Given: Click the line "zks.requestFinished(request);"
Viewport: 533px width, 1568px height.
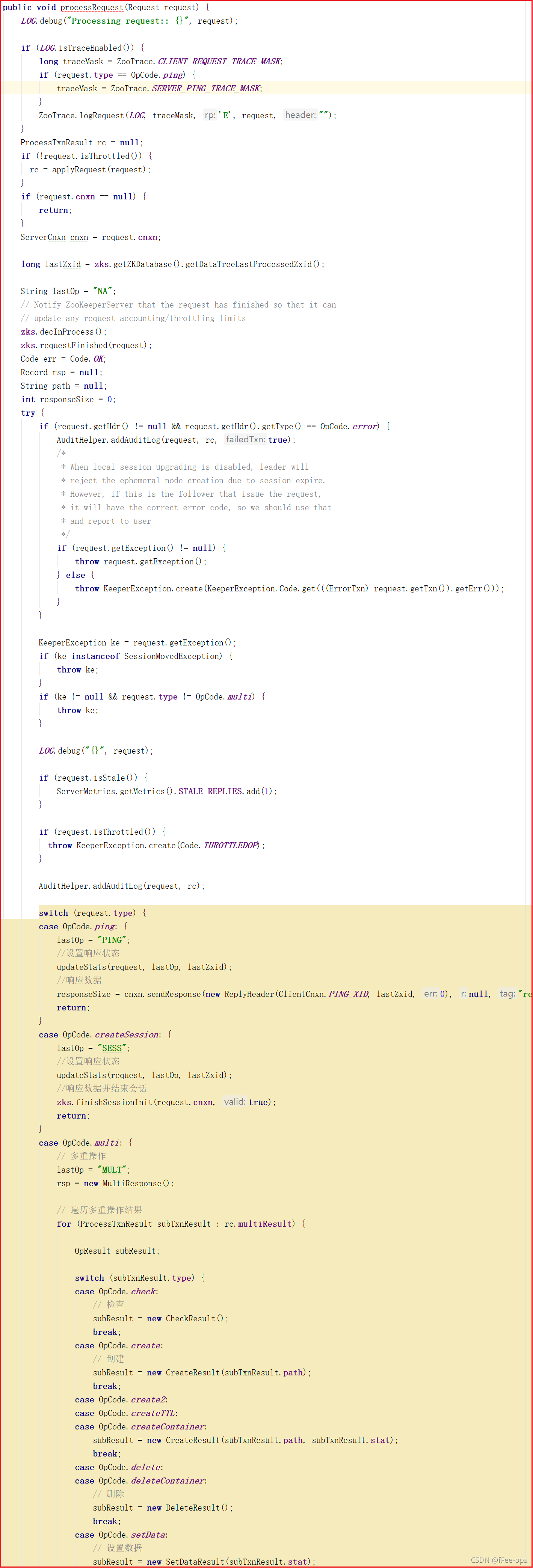Looking at the screenshot, I should click(86, 345).
